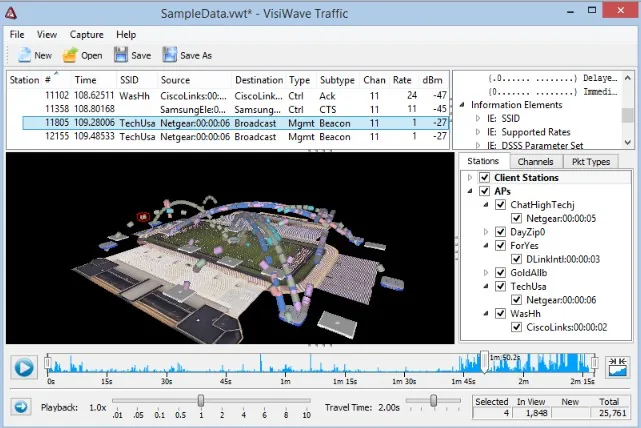Start playback with the blue play button

point(24,367)
